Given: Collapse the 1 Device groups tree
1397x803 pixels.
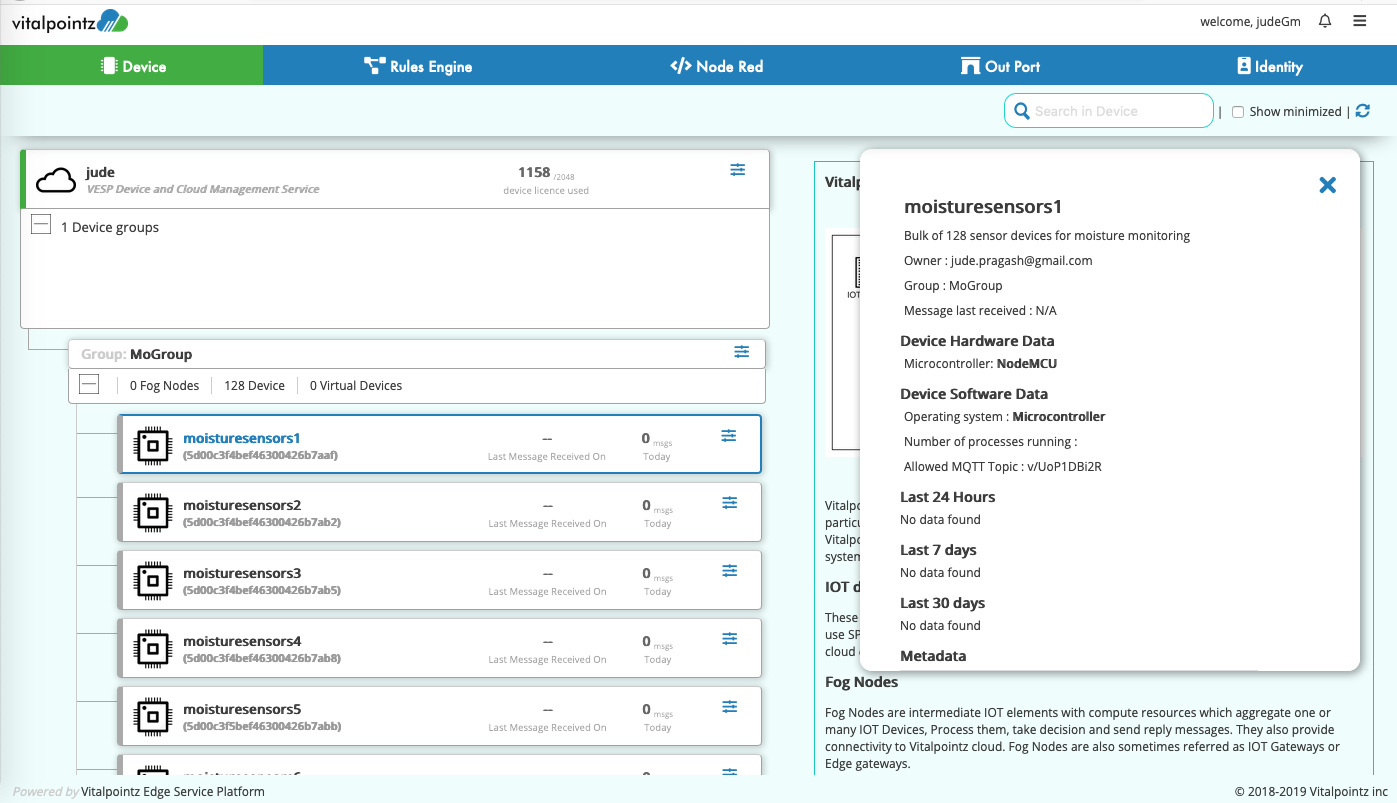Looking at the screenshot, I should pos(41,224).
